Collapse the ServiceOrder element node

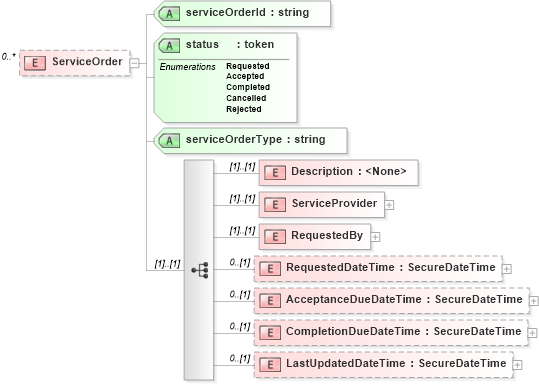[x=134, y=63]
